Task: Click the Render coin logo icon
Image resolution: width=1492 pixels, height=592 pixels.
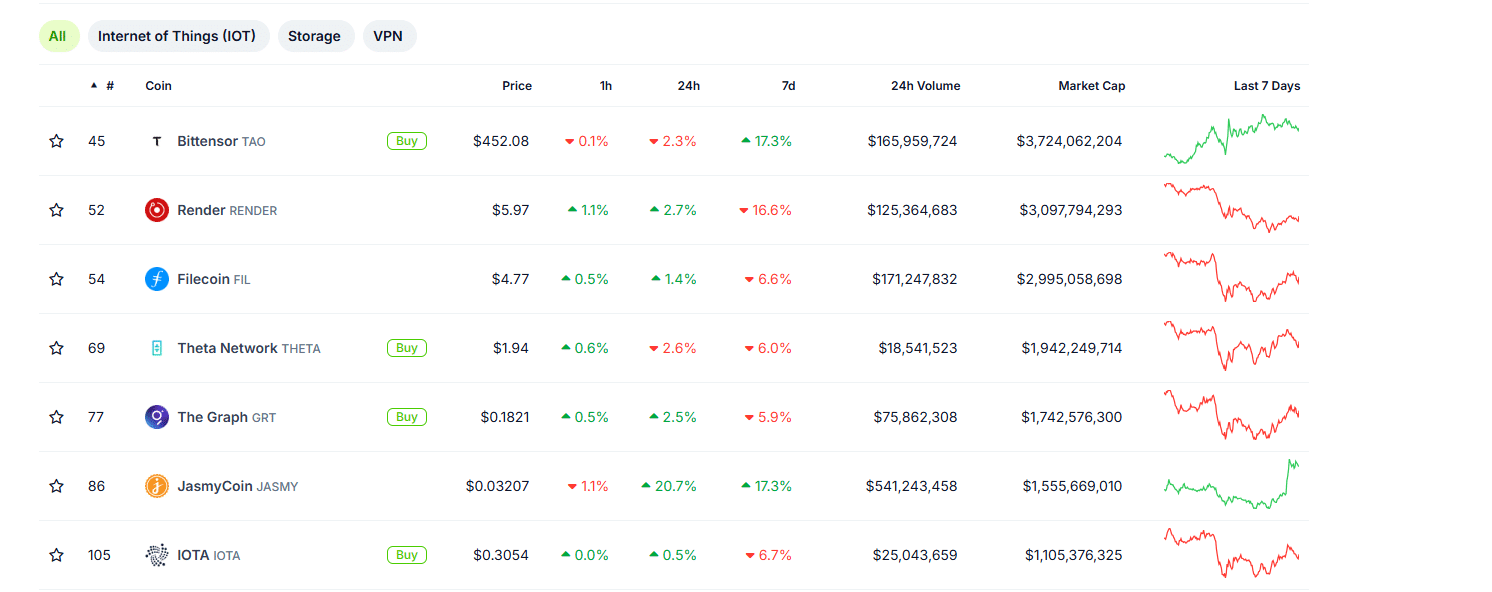Action: [x=157, y=210]
